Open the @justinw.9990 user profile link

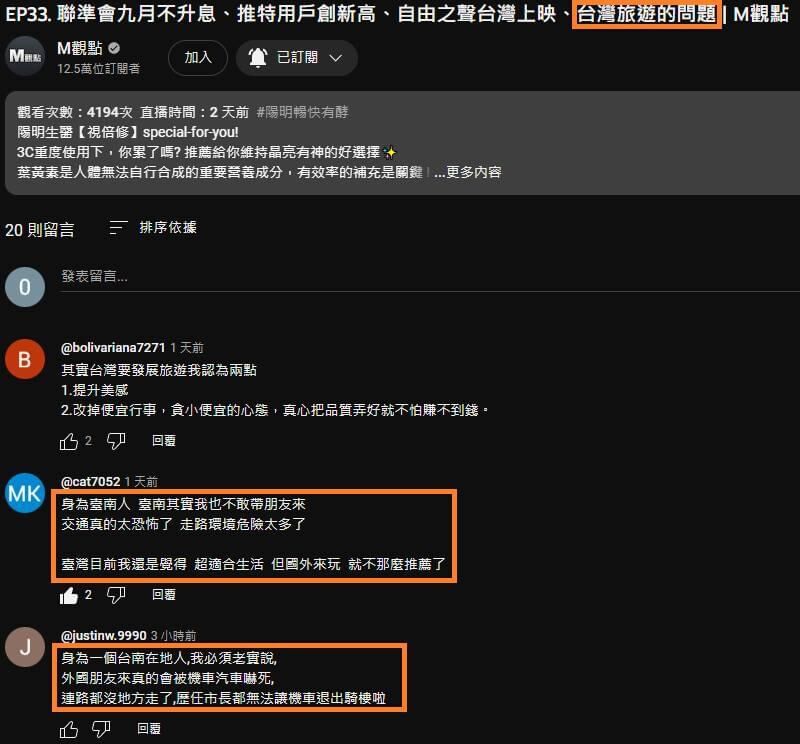[104, 636]
